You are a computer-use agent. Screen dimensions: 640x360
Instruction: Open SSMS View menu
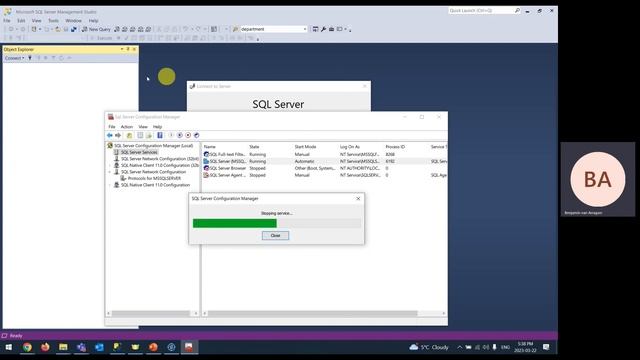tap(37, 20)
